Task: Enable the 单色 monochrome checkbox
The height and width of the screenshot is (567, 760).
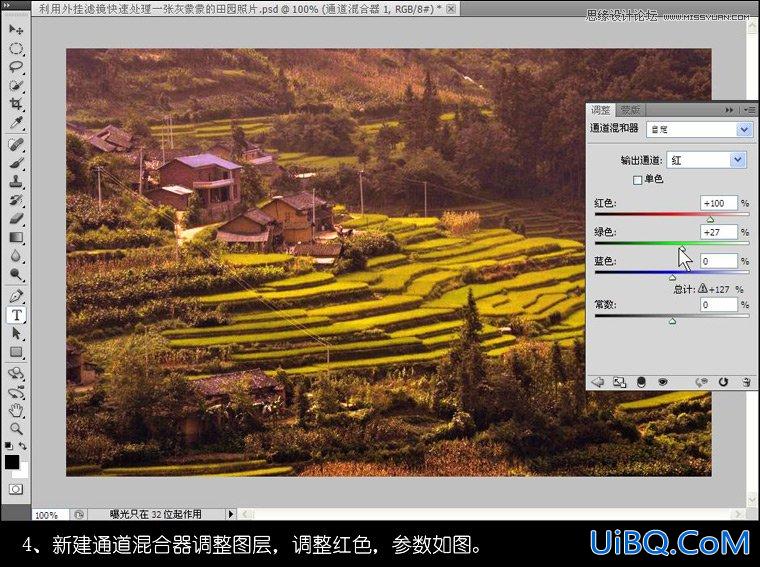Action: pyautogui.click(x=637, y=180)
